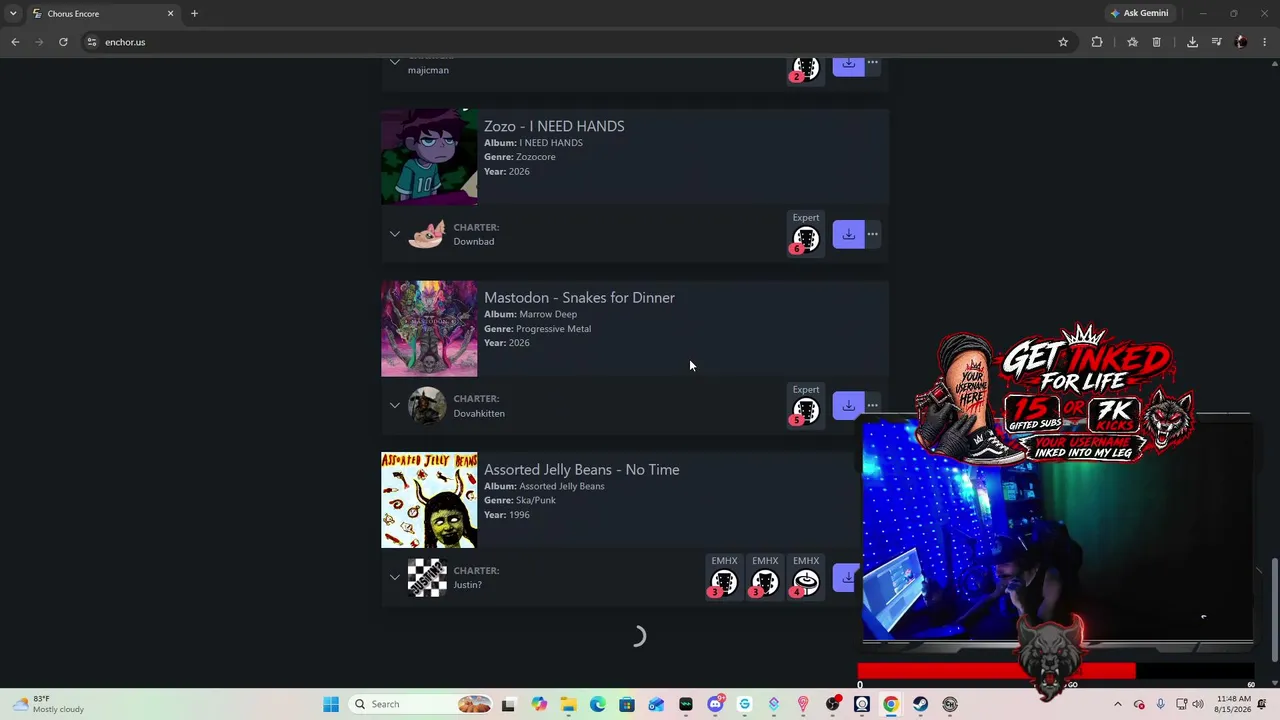The width and height of the screenshot is (1280, 720).
Task: Open the Chrome profile avatar menu
Action: (1241, 42)
